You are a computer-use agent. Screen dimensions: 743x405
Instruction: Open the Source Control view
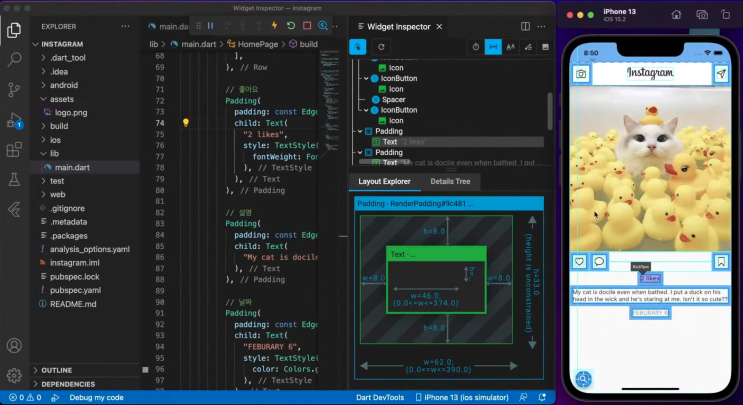(x=14, y=89)
